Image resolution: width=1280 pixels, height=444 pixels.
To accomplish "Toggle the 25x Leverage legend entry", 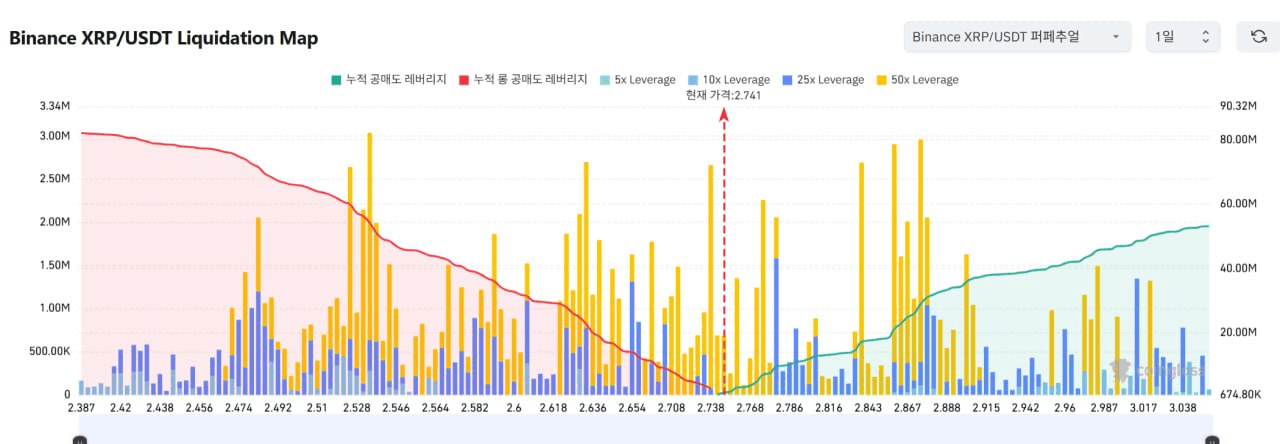I will [824, 79].
